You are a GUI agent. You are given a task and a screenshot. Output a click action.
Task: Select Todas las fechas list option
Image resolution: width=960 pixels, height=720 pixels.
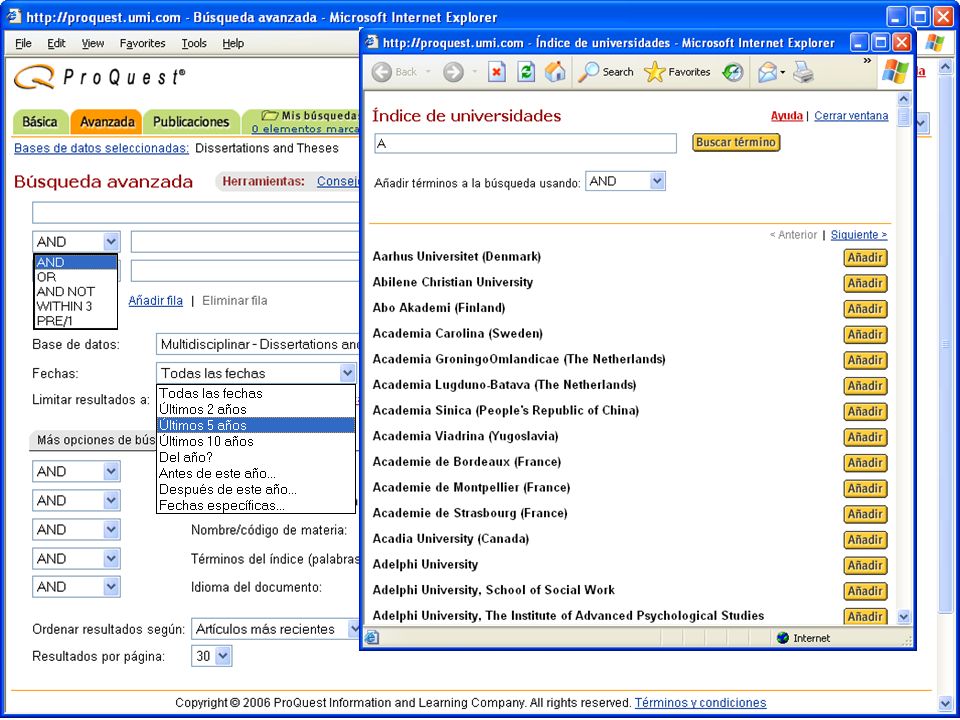[256, 393]
